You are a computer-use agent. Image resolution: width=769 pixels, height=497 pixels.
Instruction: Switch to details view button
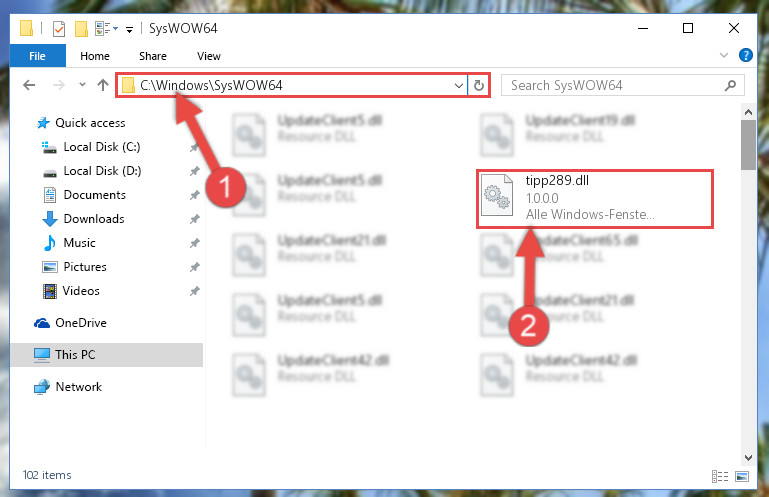coord(719,476)
